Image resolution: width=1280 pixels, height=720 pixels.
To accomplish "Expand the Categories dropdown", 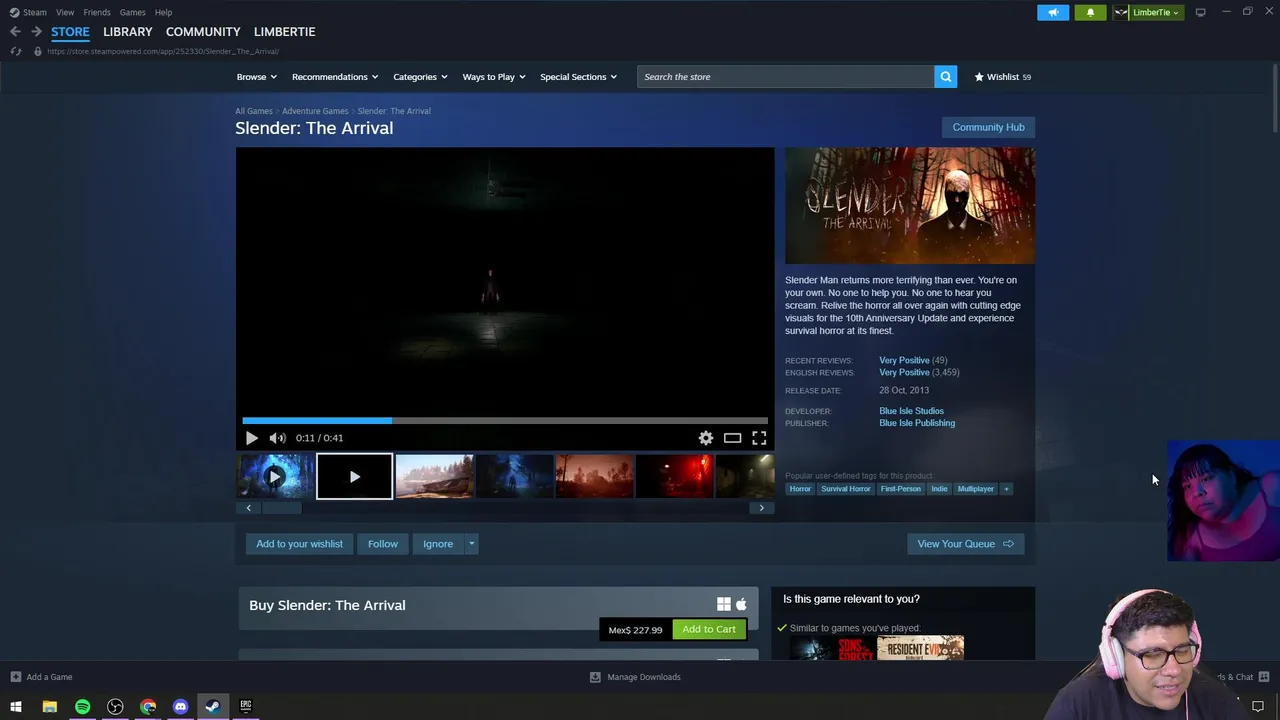I will (x=420, y=77).
